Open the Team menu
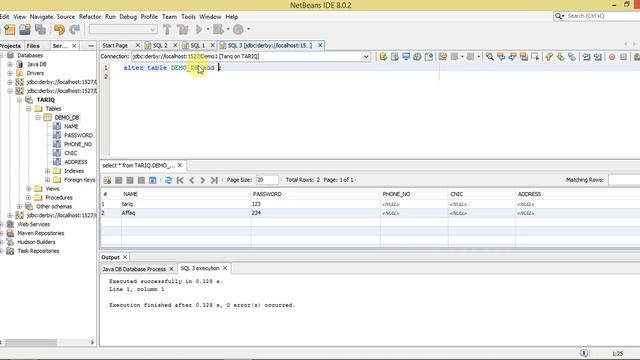The width and height of the screenshot is (640, 360). [169, 17]
